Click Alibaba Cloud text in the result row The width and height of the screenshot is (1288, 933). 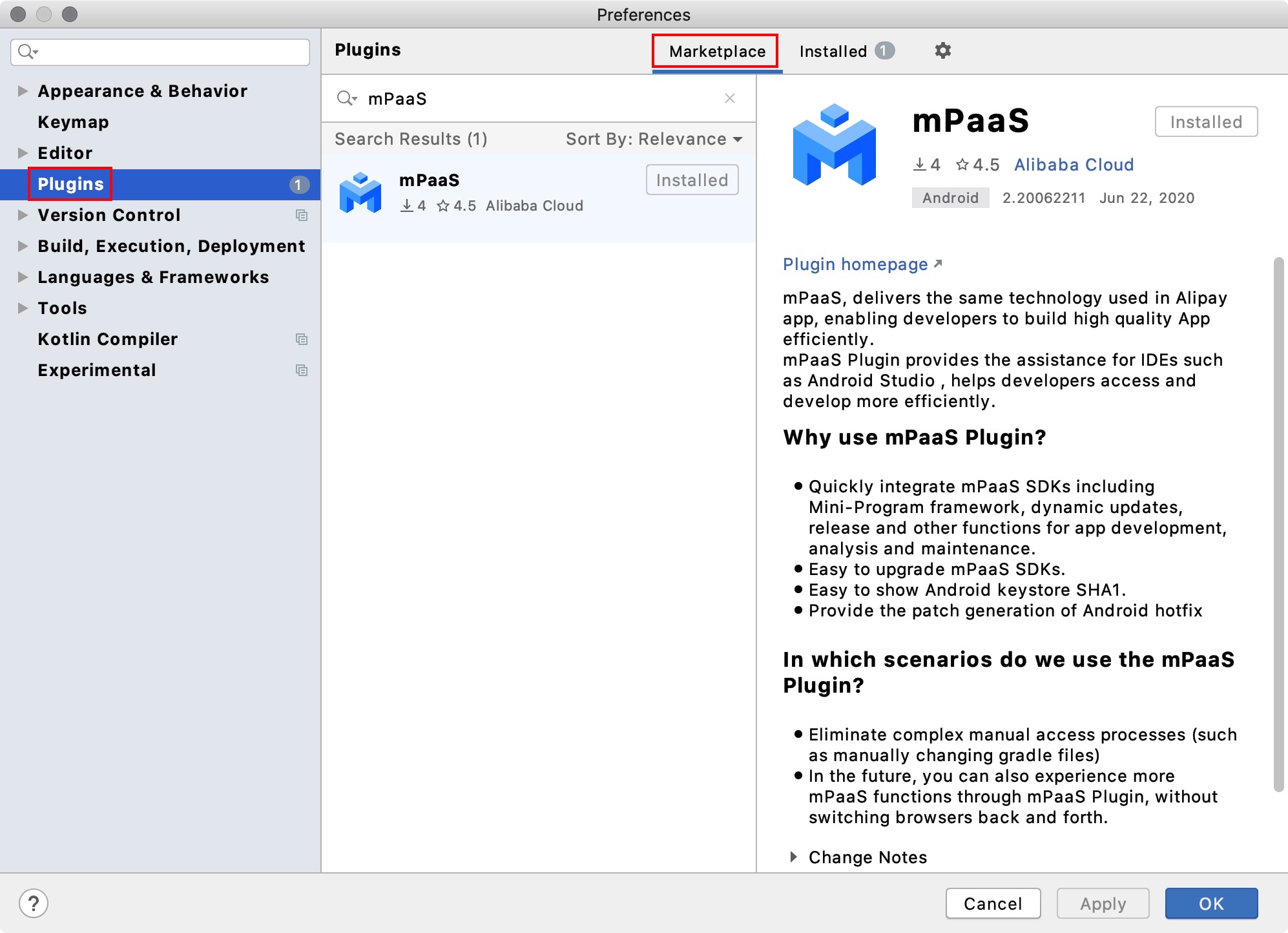coord(534,205)
